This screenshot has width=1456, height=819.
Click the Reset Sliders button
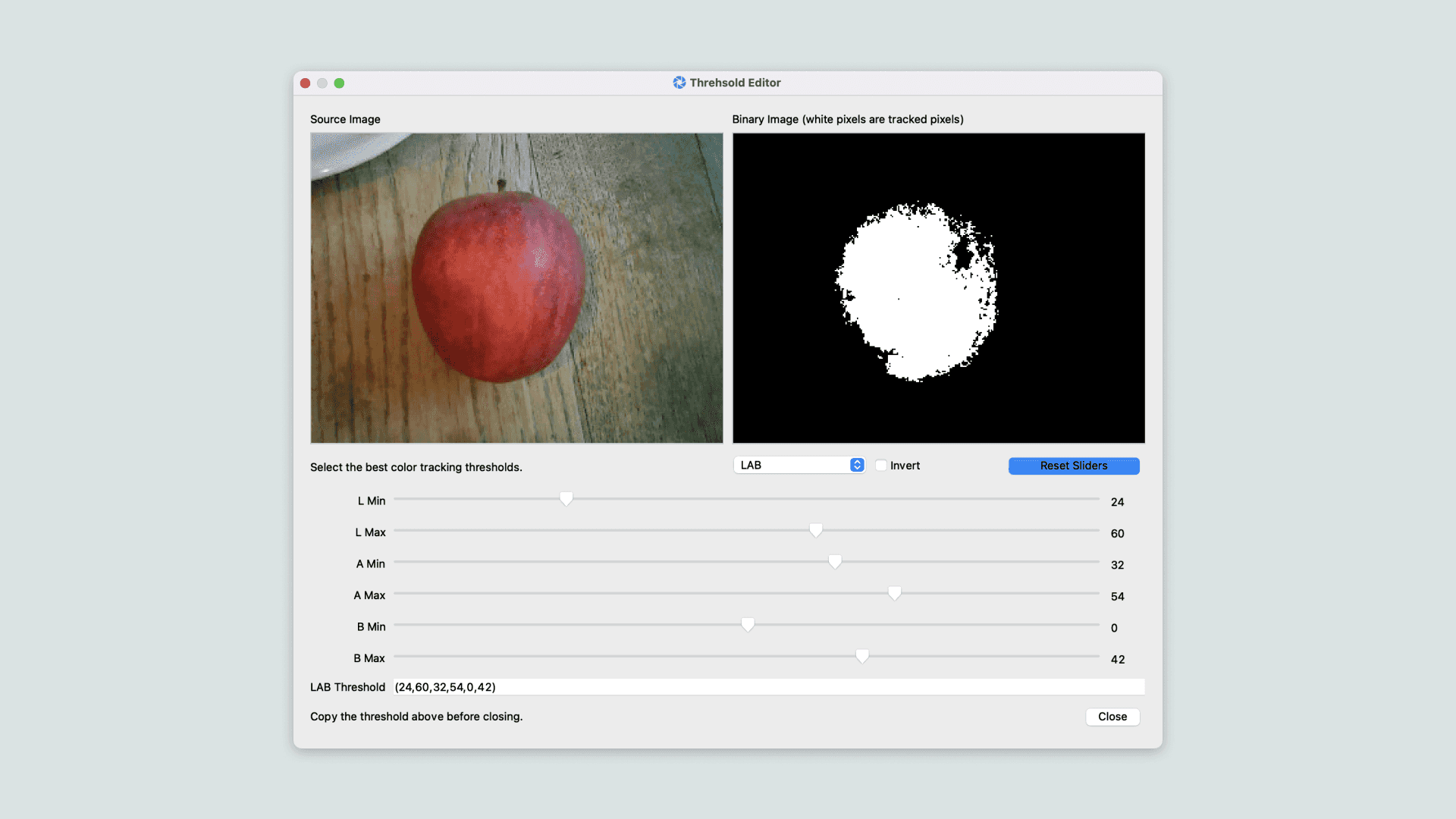coord(1073,466)
